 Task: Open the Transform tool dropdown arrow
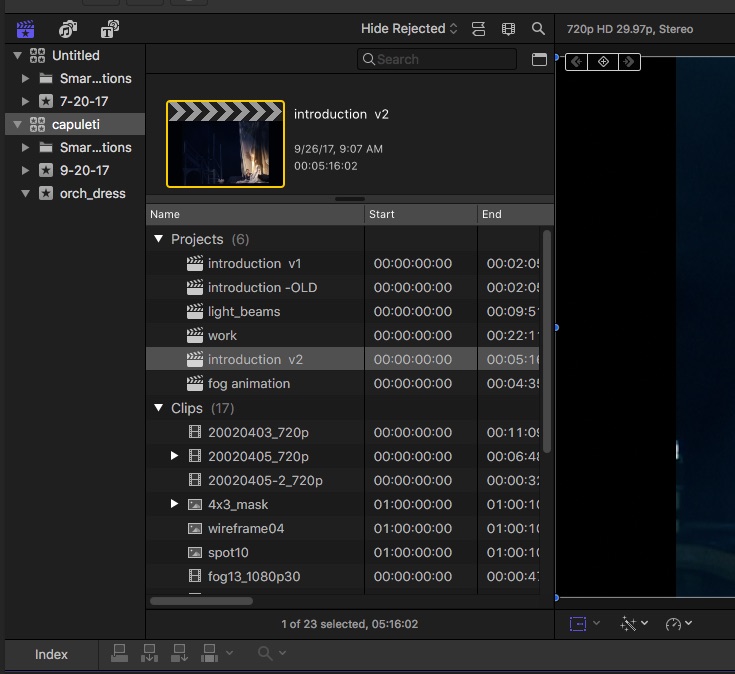pyautogui.click(x=596, y=623)
